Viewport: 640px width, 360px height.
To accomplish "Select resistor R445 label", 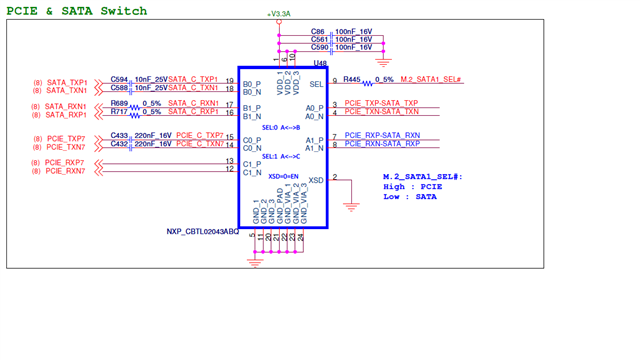I will [x=352, y=79].
